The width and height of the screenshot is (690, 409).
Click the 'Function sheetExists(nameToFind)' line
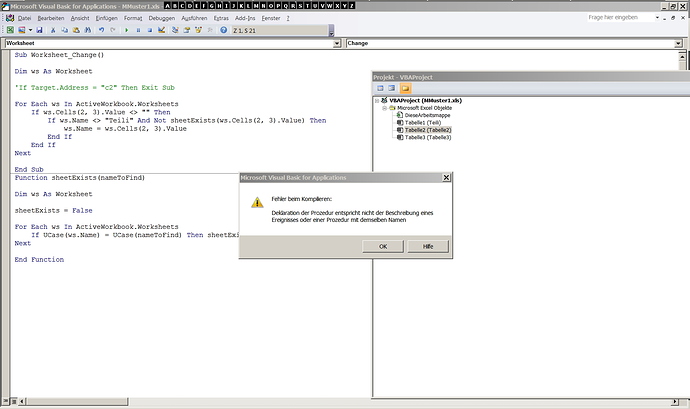point(80,178)
